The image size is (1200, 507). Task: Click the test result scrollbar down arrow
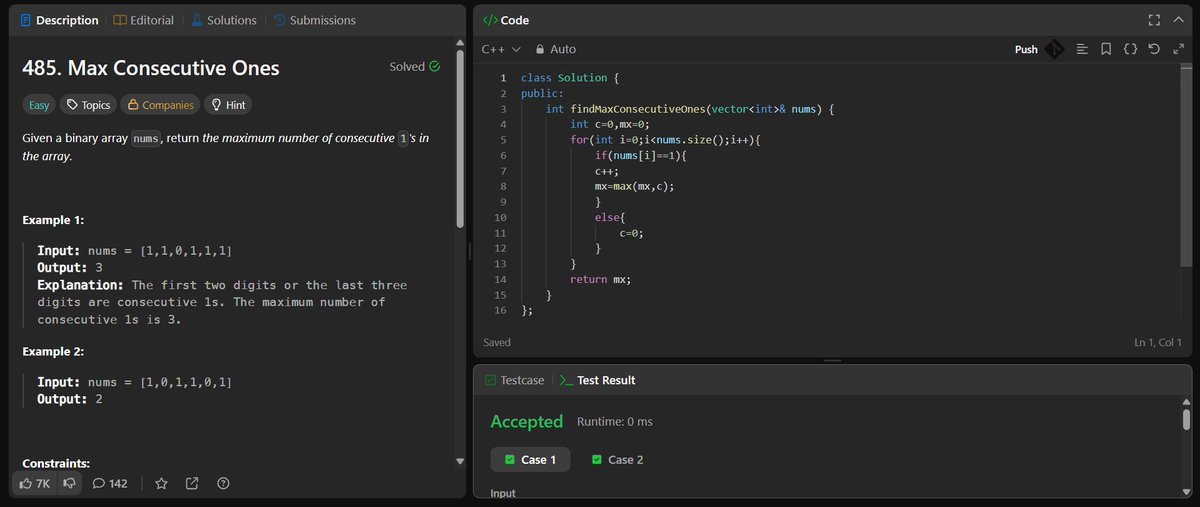[1187, 491]
